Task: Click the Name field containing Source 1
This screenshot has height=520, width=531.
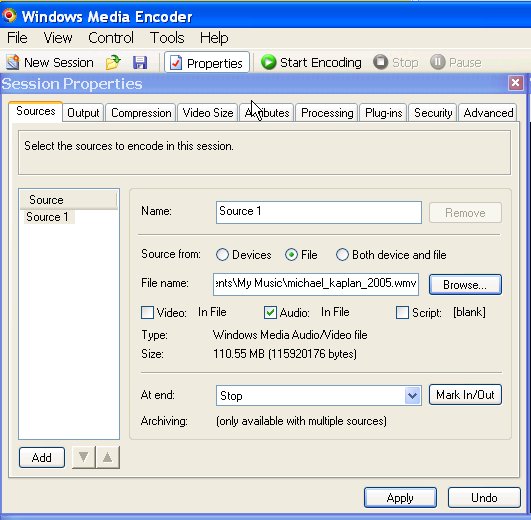Action: point(319,212)
